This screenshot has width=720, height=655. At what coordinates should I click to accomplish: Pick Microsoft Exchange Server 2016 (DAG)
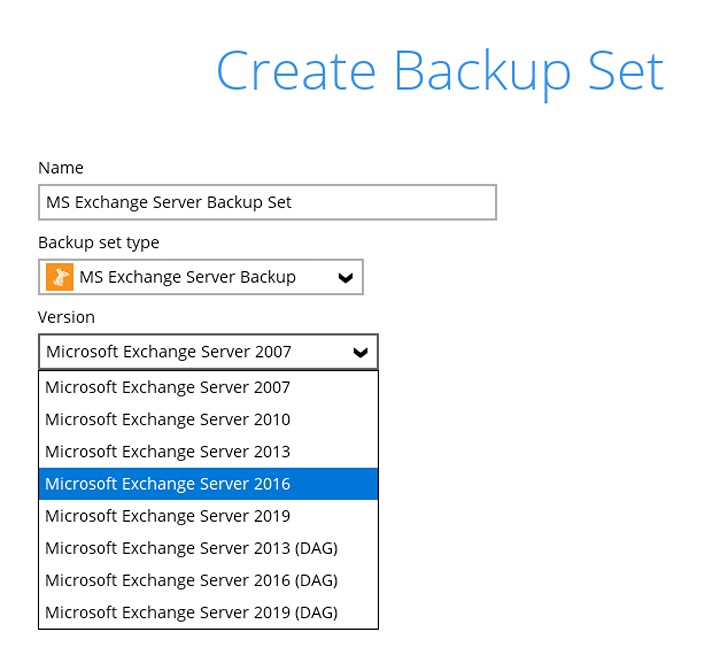click(x=191, y=580)
